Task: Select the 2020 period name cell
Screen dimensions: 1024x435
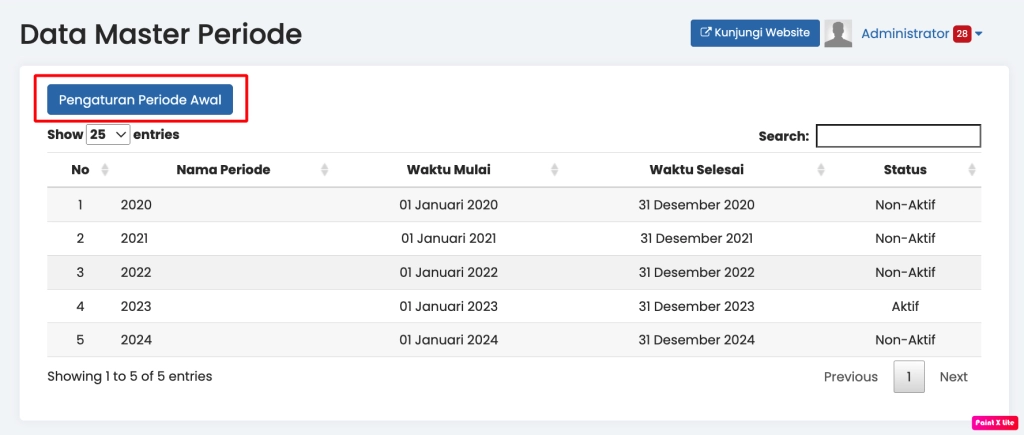Action: pos(136,205)
